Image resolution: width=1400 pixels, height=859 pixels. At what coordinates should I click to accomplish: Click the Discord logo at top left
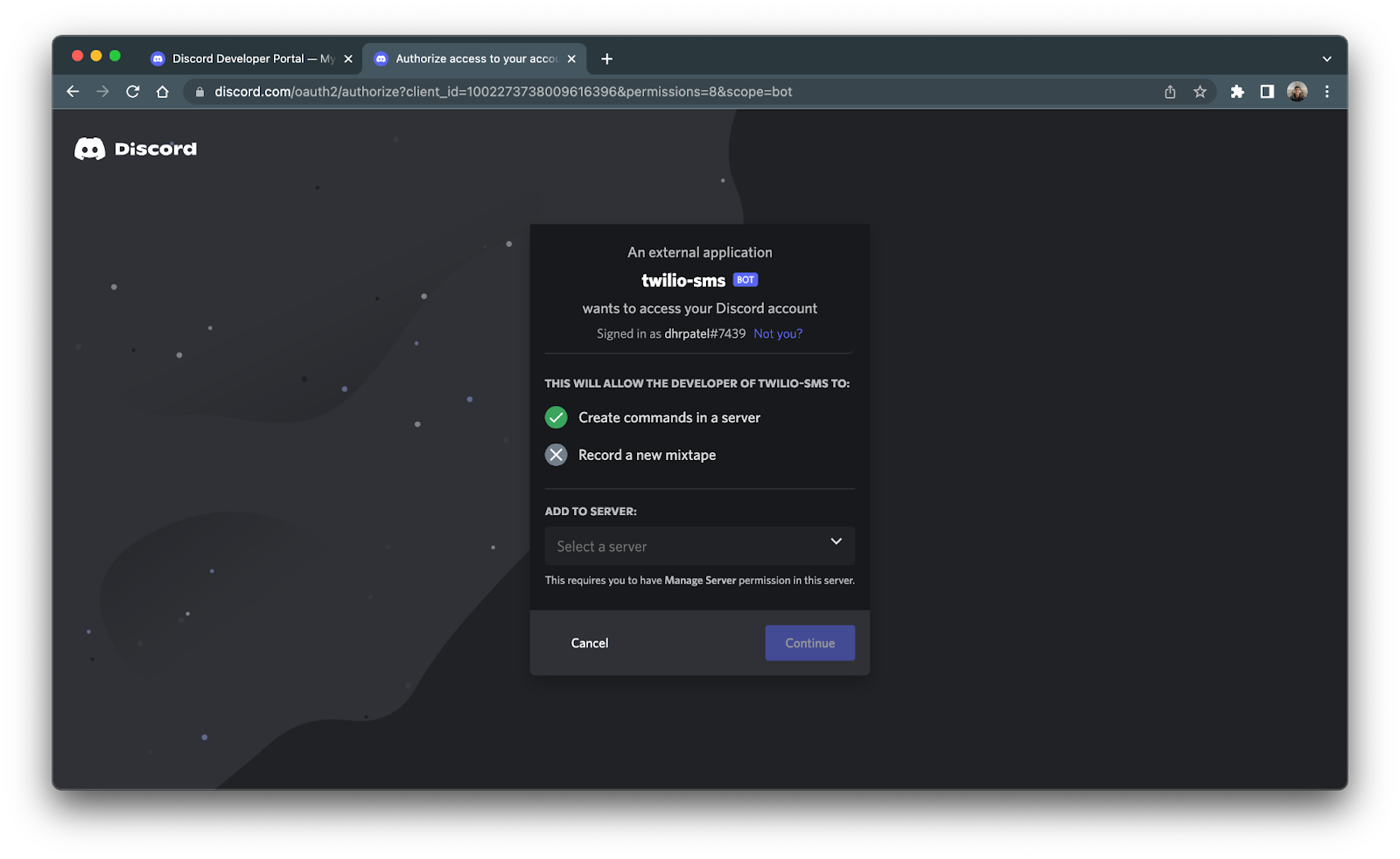pyautogui.click(x=136, y=149)
